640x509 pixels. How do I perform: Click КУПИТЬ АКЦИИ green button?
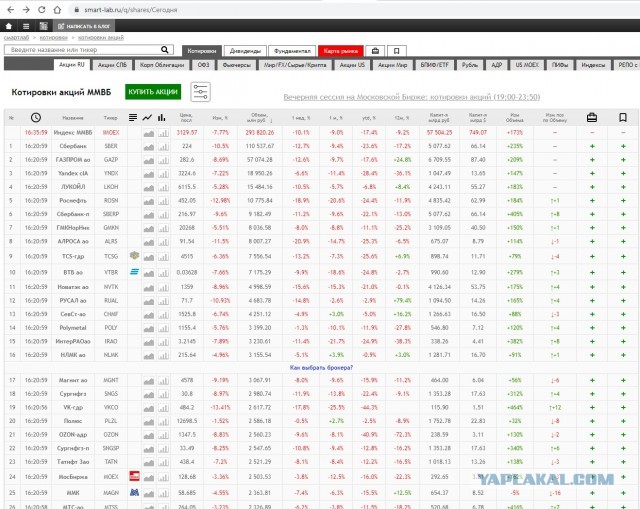point(153,92)
